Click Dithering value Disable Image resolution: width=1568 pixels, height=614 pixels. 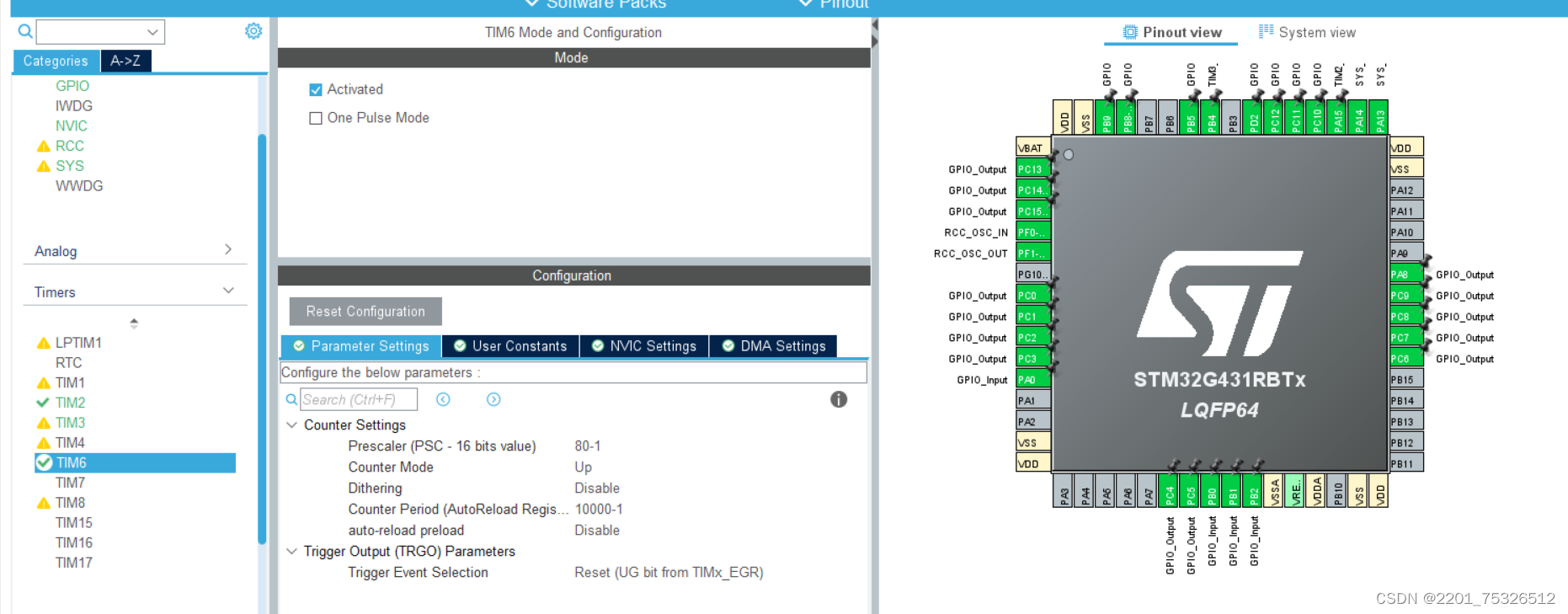point(597,489)
